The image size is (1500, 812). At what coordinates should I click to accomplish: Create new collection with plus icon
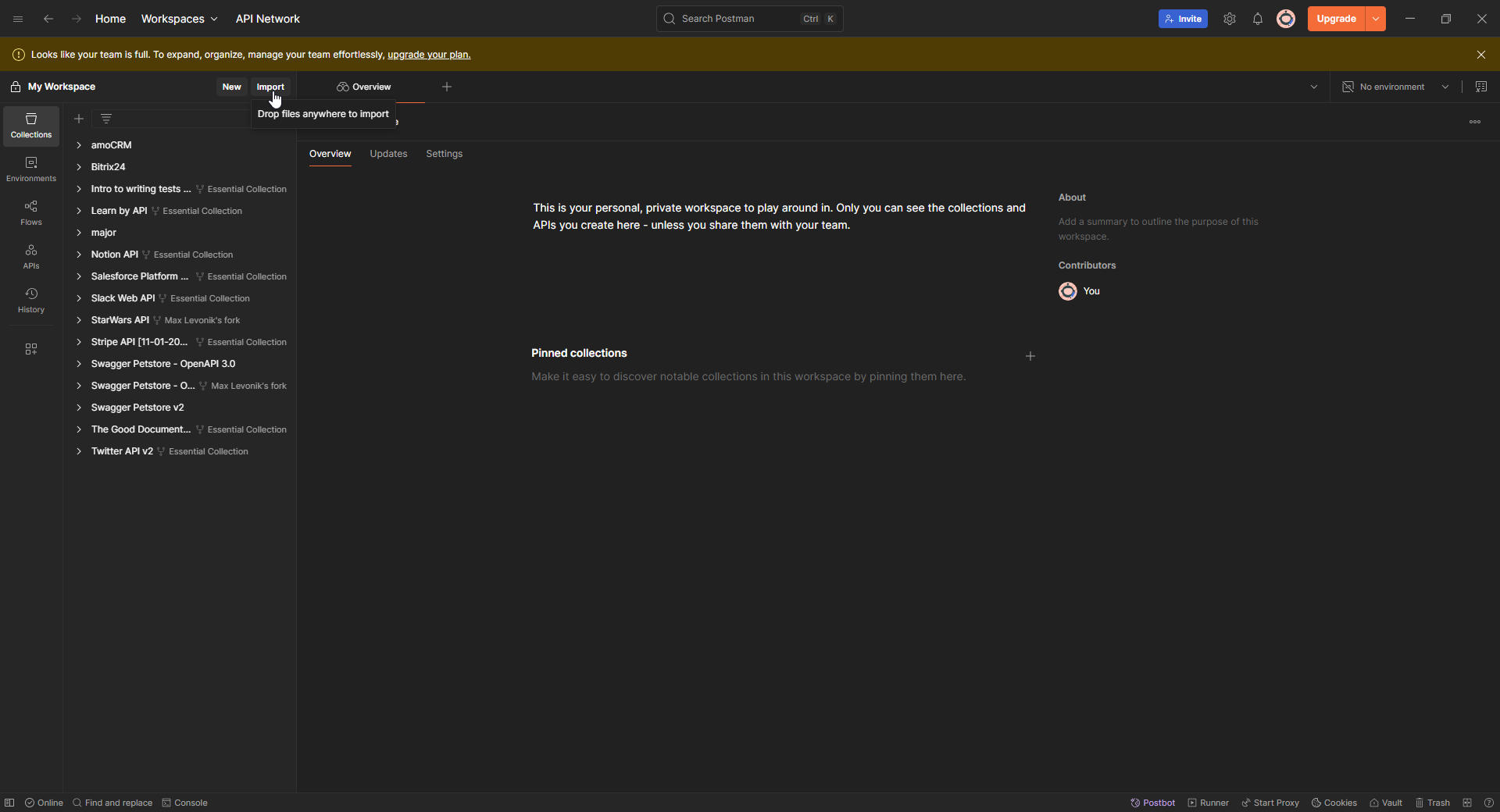click(79, 119)
